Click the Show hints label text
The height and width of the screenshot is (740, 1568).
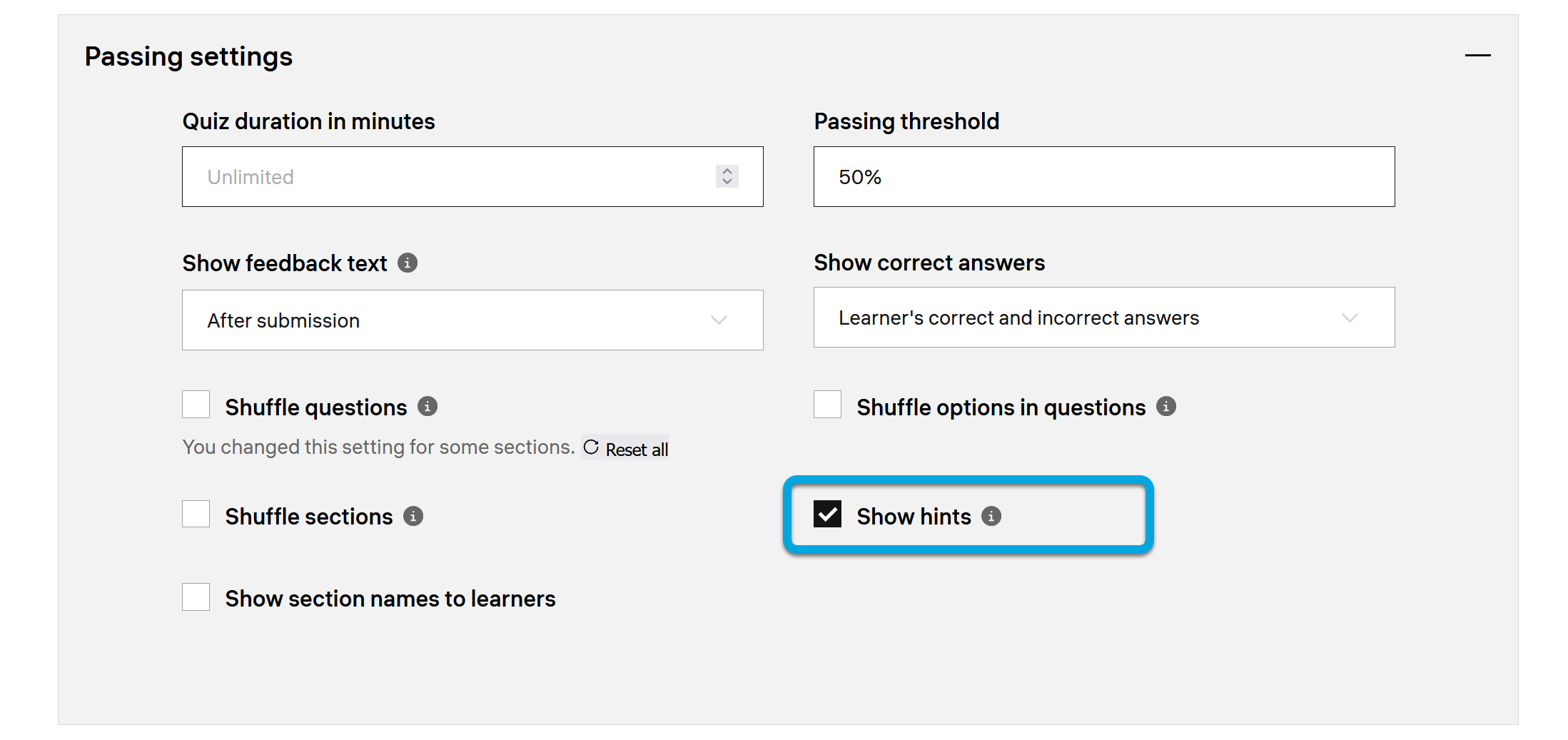tap(914, 516)
